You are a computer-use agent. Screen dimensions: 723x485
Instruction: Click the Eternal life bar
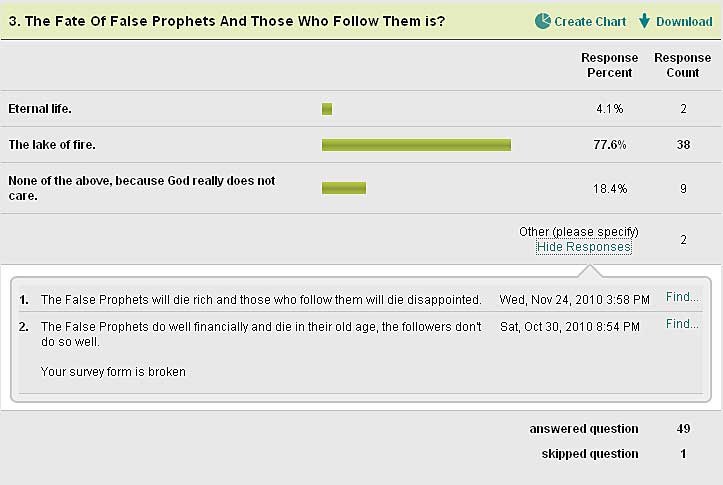327,109
